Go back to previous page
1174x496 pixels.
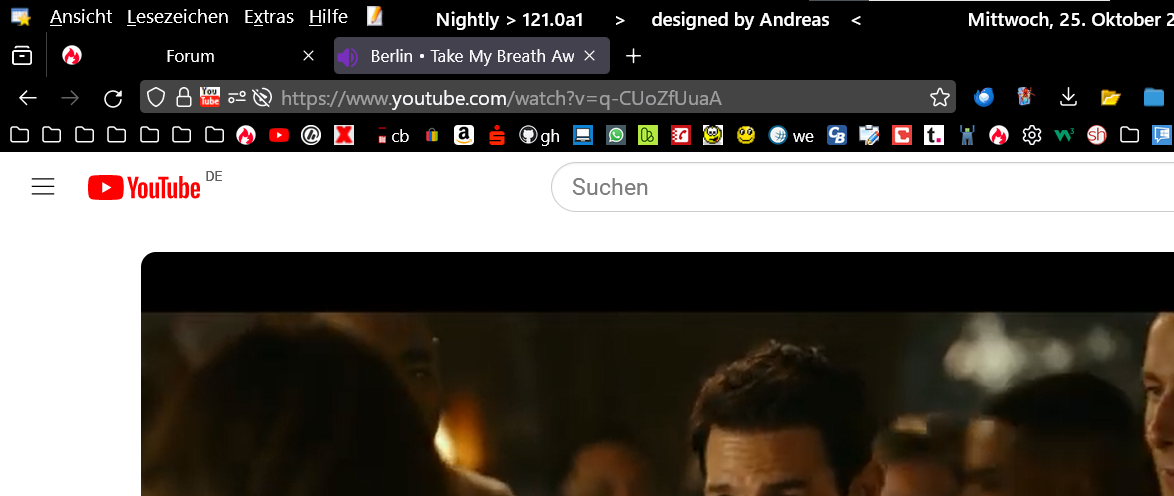(28, 97)
